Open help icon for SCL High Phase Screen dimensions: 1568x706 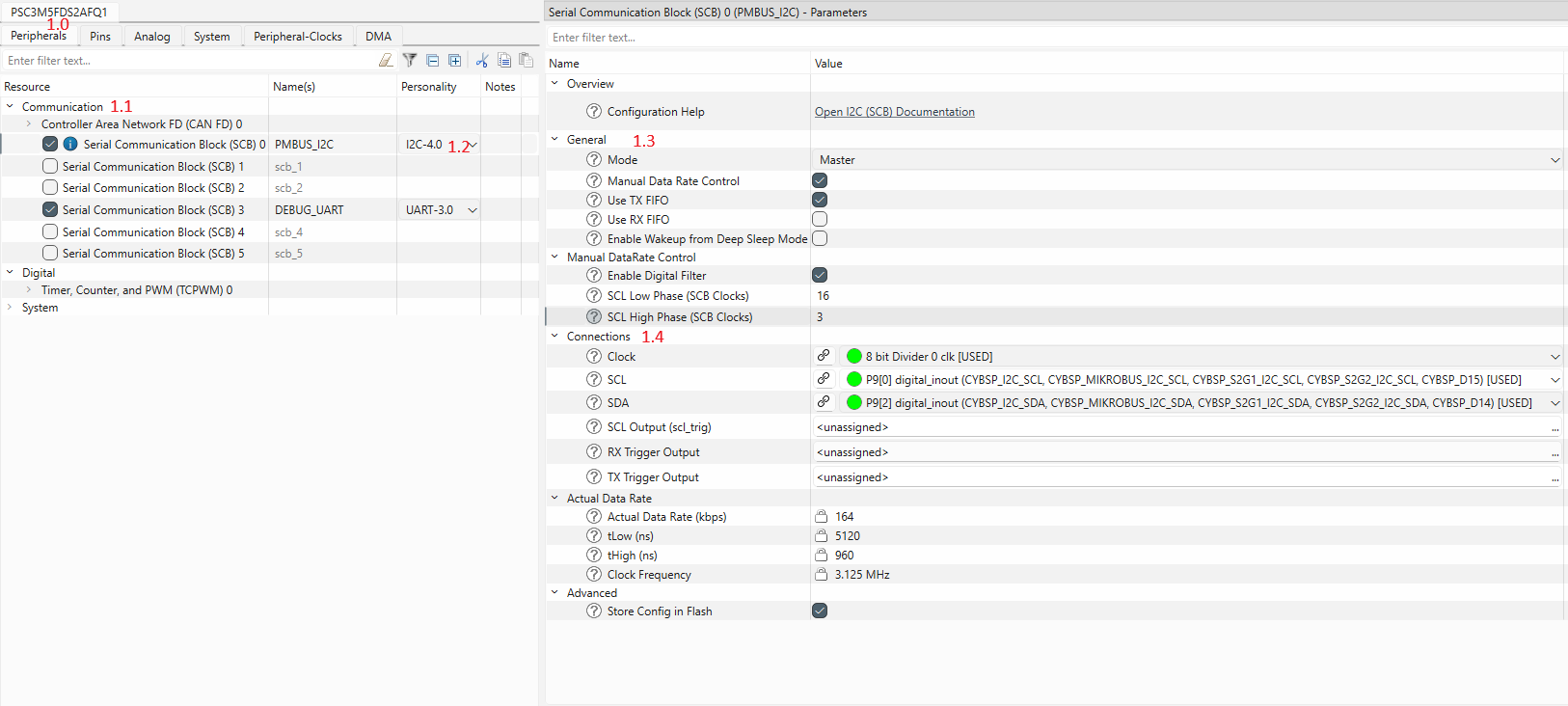pyautogui.click(x=594, y=316)
